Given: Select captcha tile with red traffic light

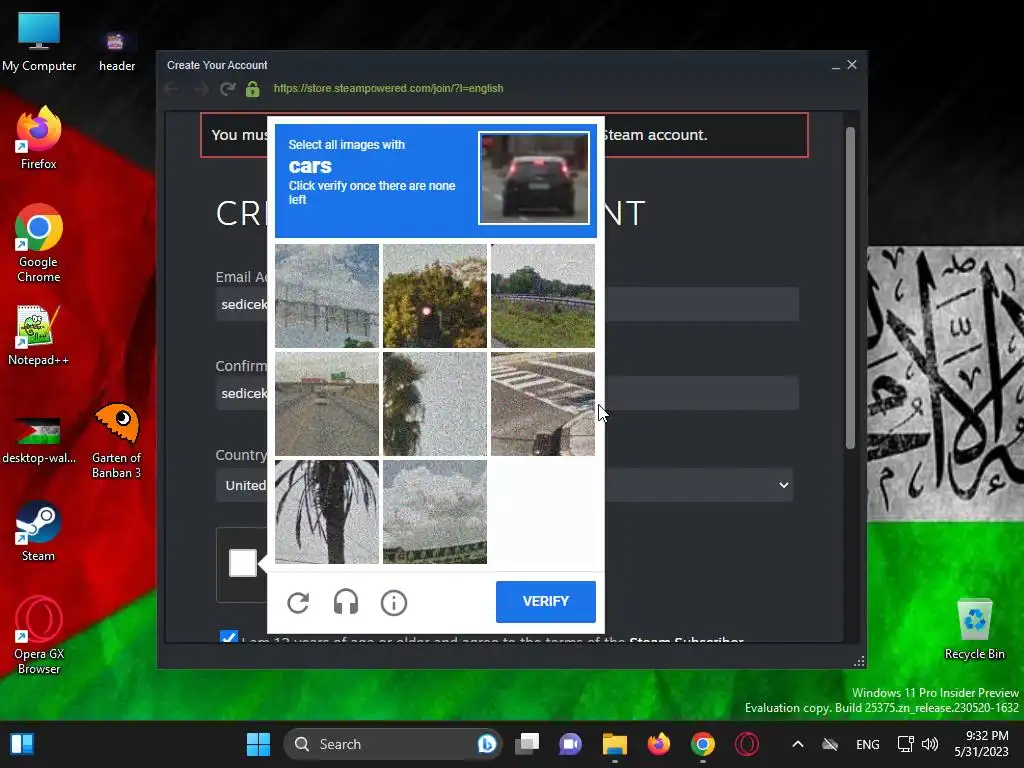Looking at the screenshot, I should click(435, 296).
